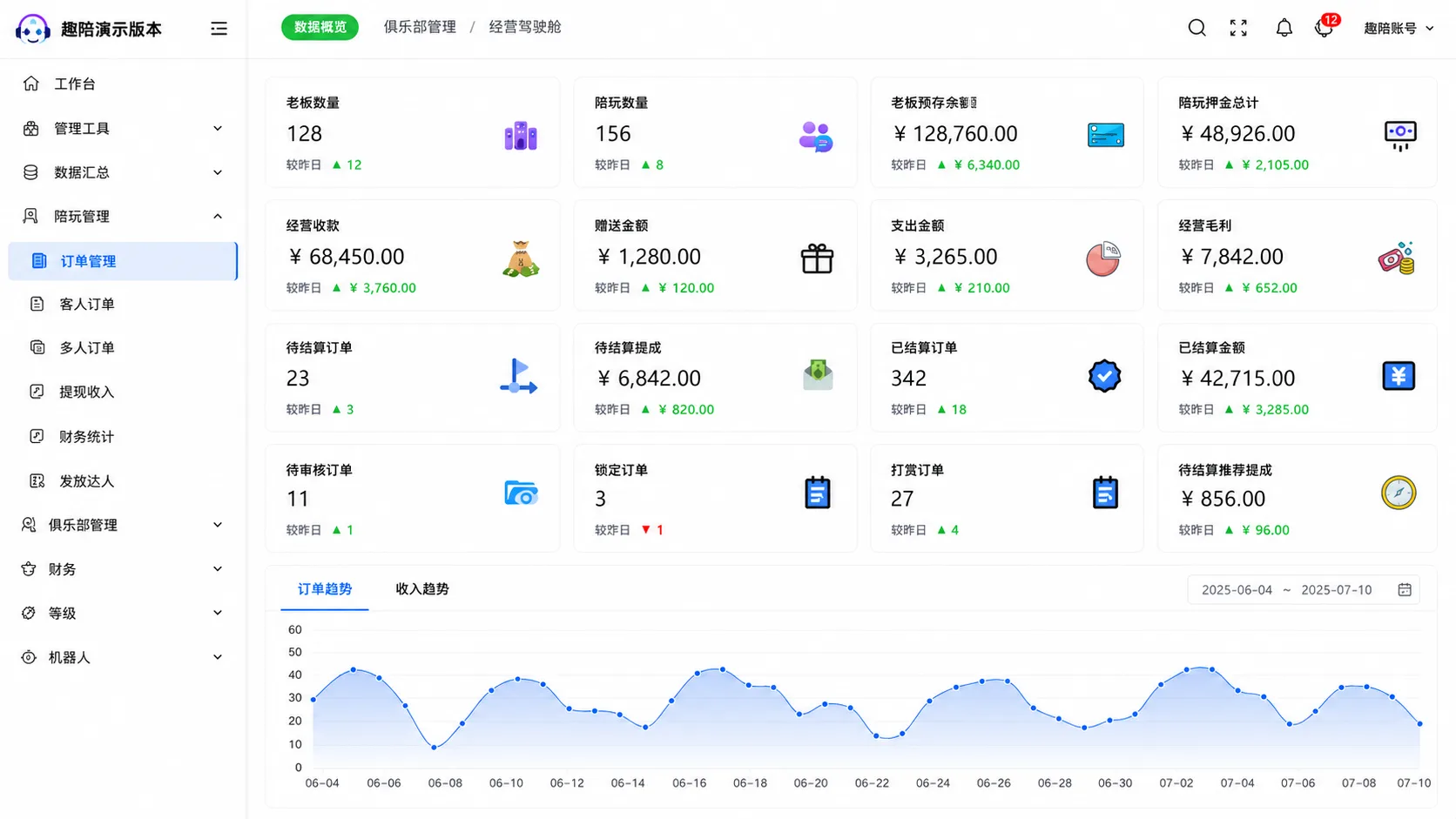
Task: Click the end date 2025-07-10 field
Action: click(1337, 590)
